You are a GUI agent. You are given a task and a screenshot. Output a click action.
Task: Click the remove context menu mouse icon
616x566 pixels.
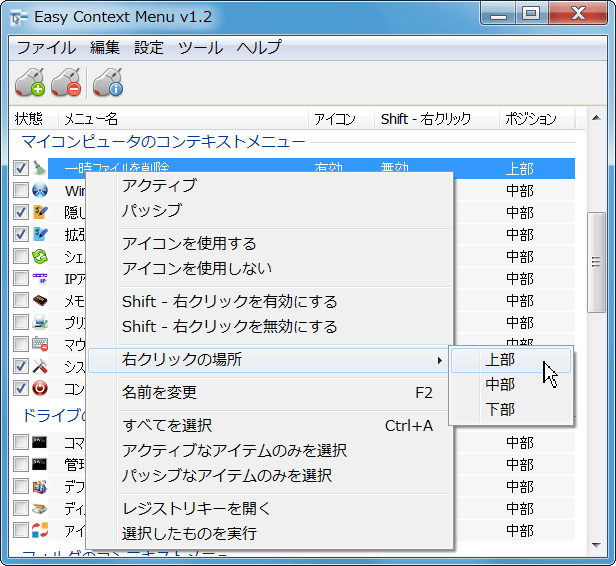coord(66,82)
